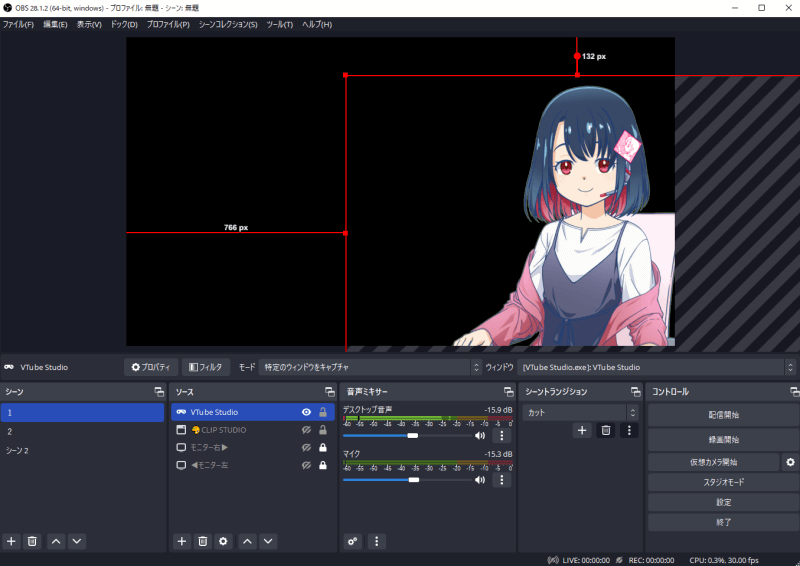Remove scene transition with trash icon

click(x=606, y=430)
